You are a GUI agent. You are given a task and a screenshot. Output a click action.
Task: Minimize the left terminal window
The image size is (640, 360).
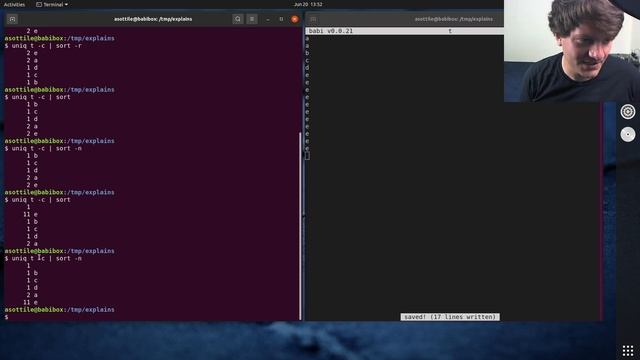(x=268, y=19)
